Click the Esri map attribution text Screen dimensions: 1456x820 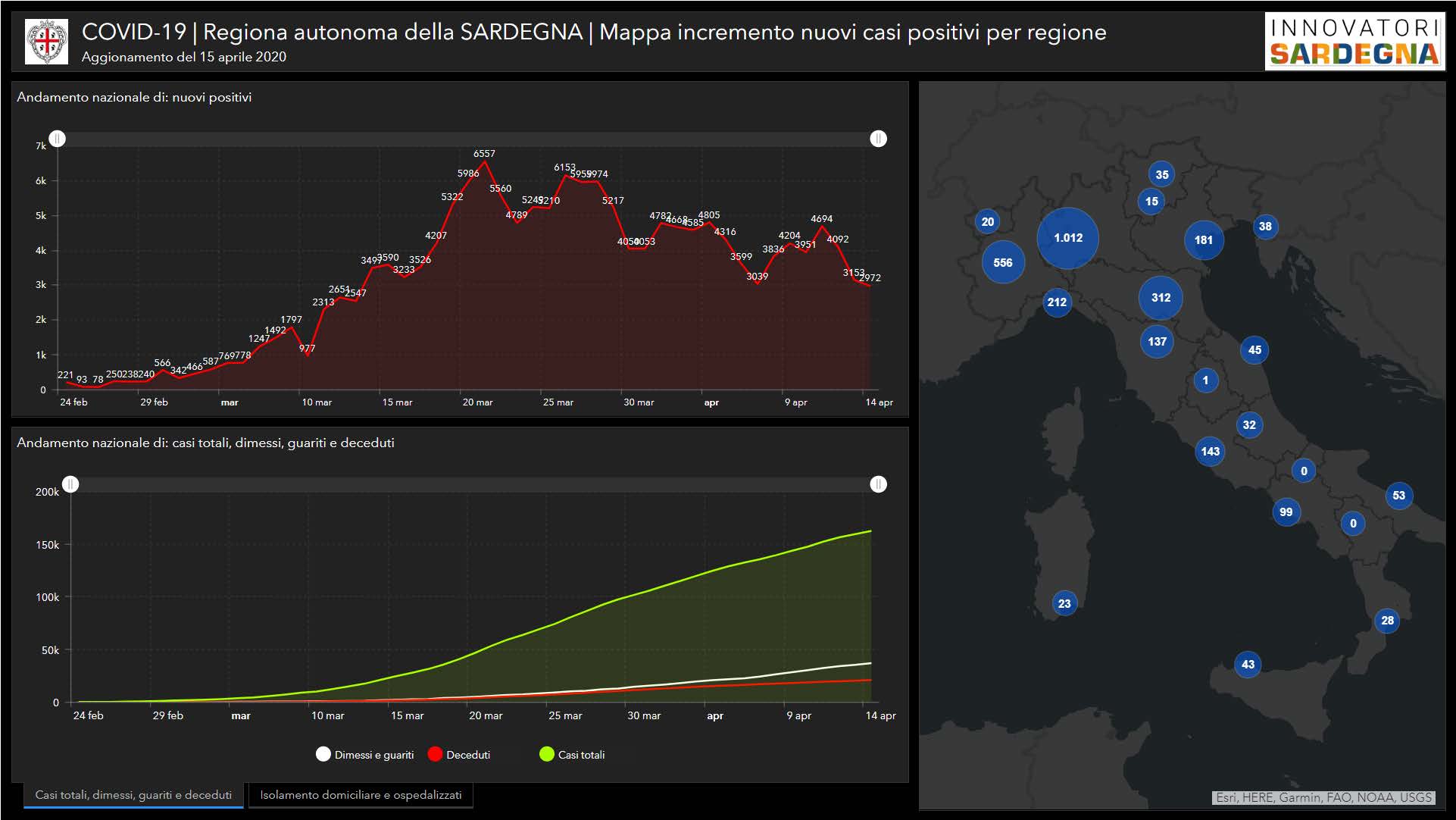click(1323, 797)
